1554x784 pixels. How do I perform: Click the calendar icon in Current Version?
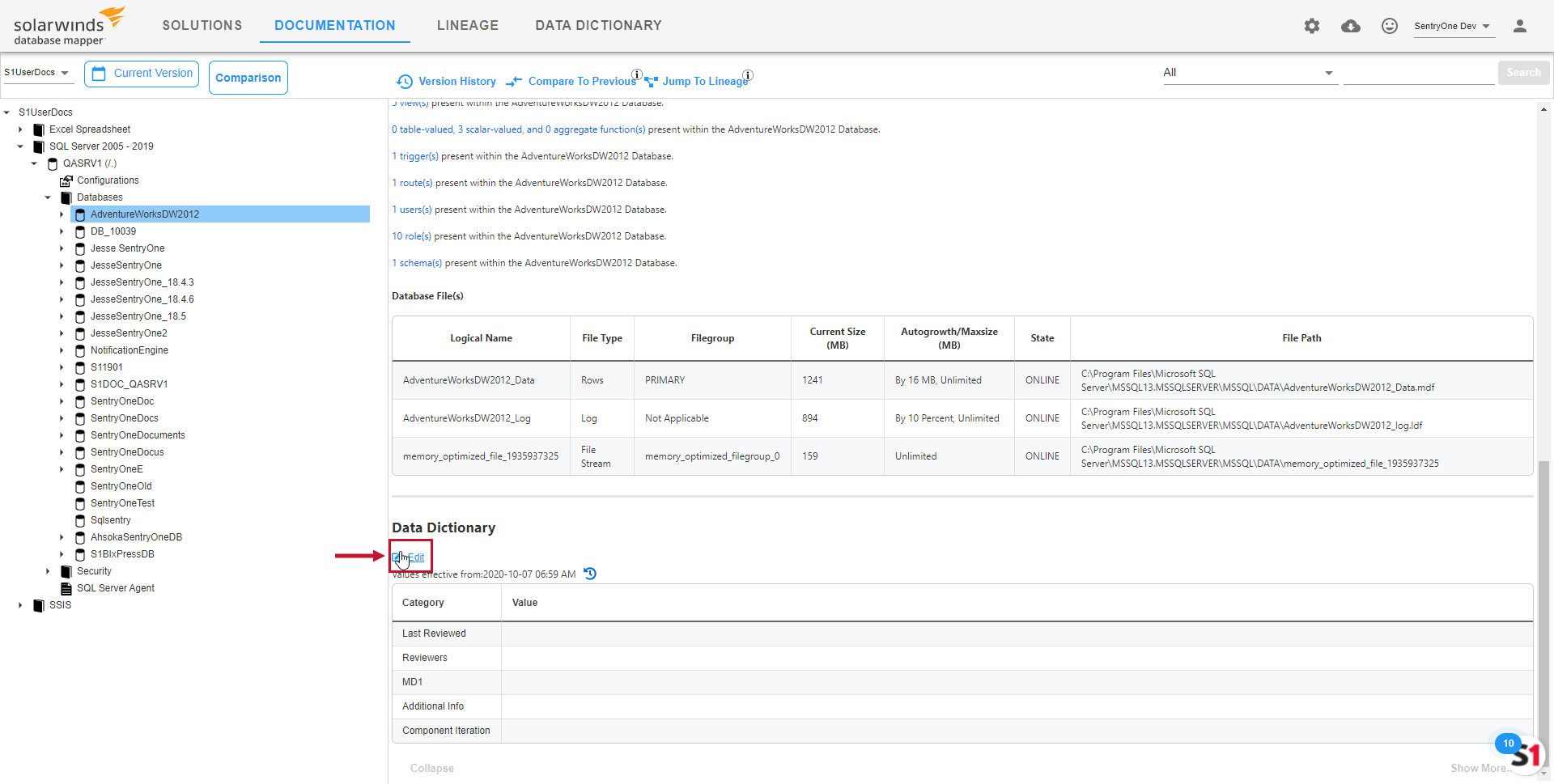(99, 74)
